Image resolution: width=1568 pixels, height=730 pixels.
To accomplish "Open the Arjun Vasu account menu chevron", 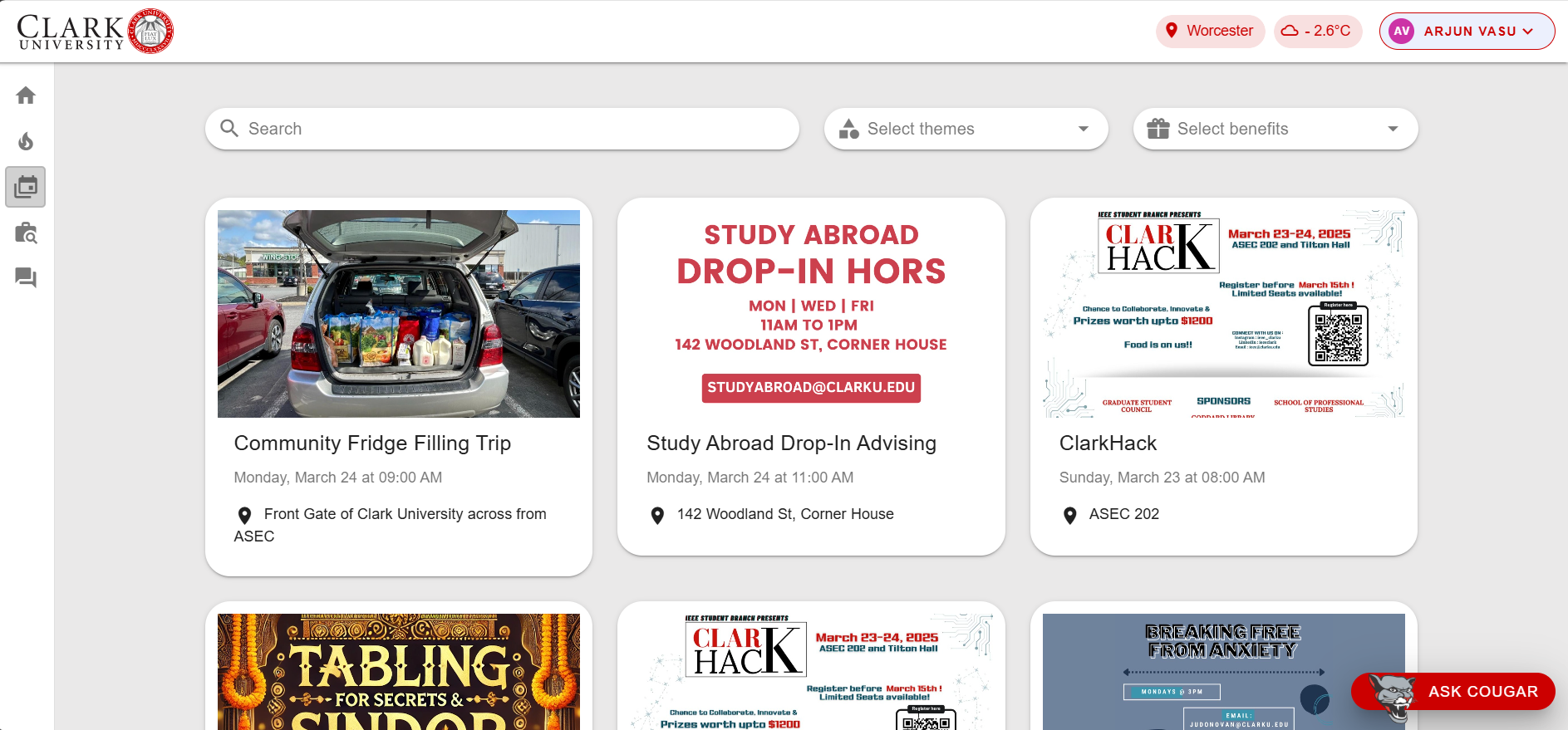I will pos(1527,32).
